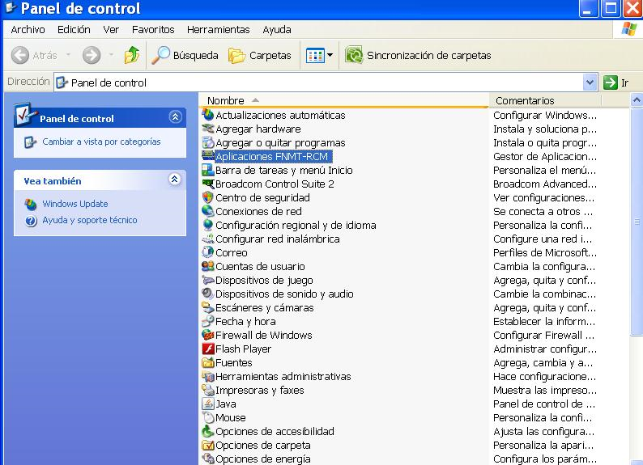Select Agregar o quitar programas icon
Viewport: 643px width, 465px height.
coord(208,143)
